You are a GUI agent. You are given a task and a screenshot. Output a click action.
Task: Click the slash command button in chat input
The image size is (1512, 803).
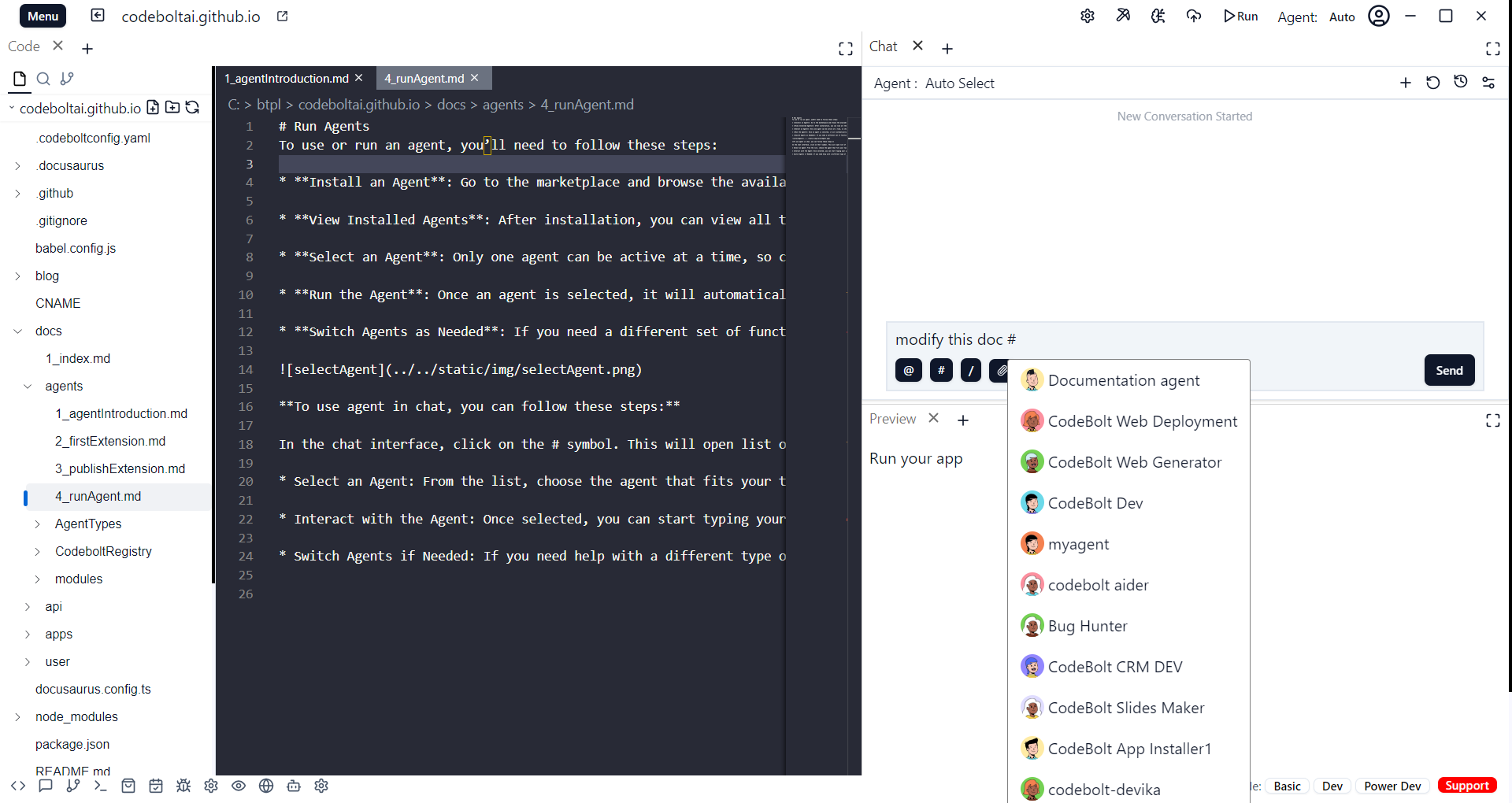coord(971,370)
